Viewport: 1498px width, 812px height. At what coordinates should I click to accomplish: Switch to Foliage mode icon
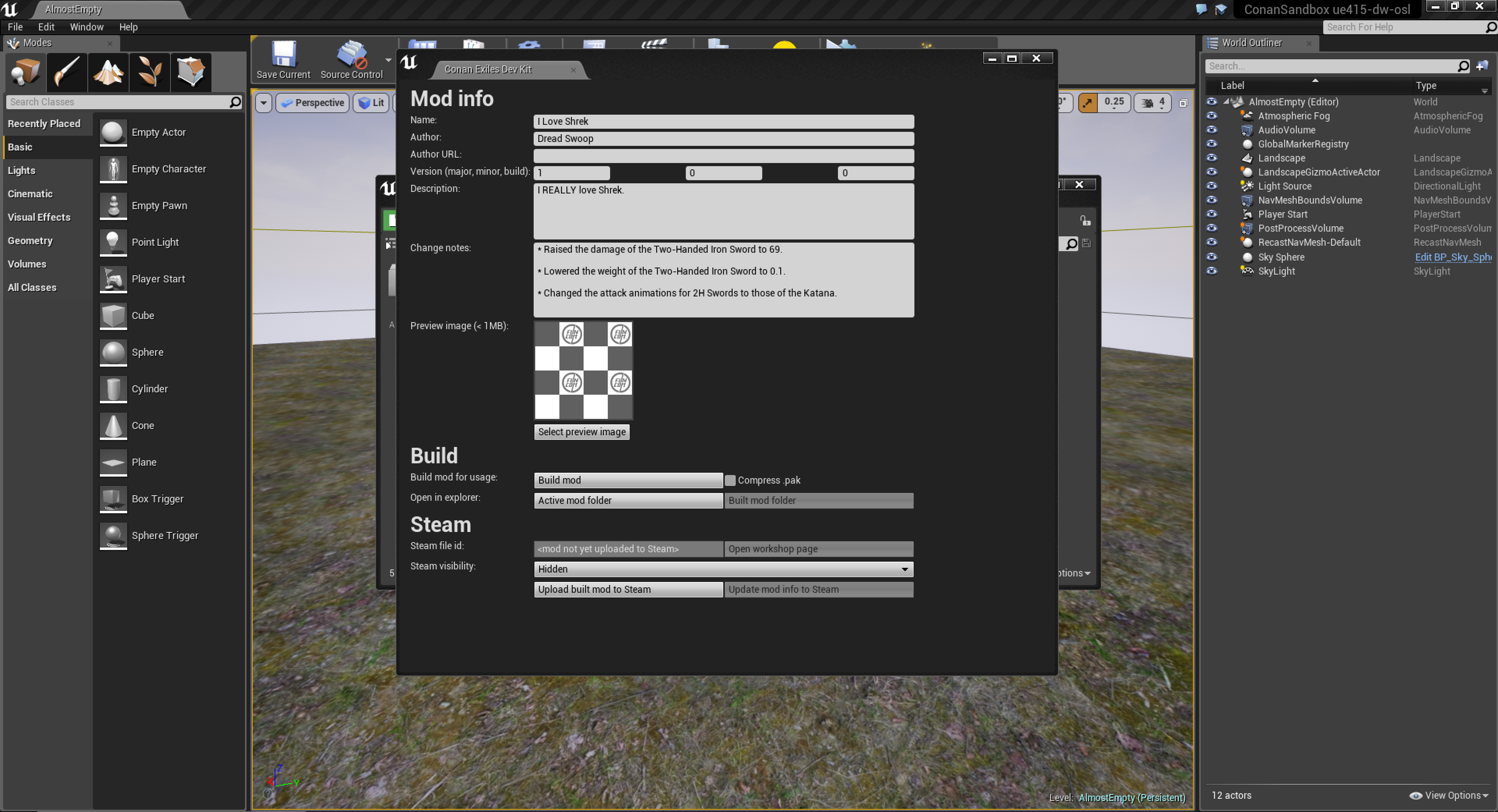[x=149, y=72]
